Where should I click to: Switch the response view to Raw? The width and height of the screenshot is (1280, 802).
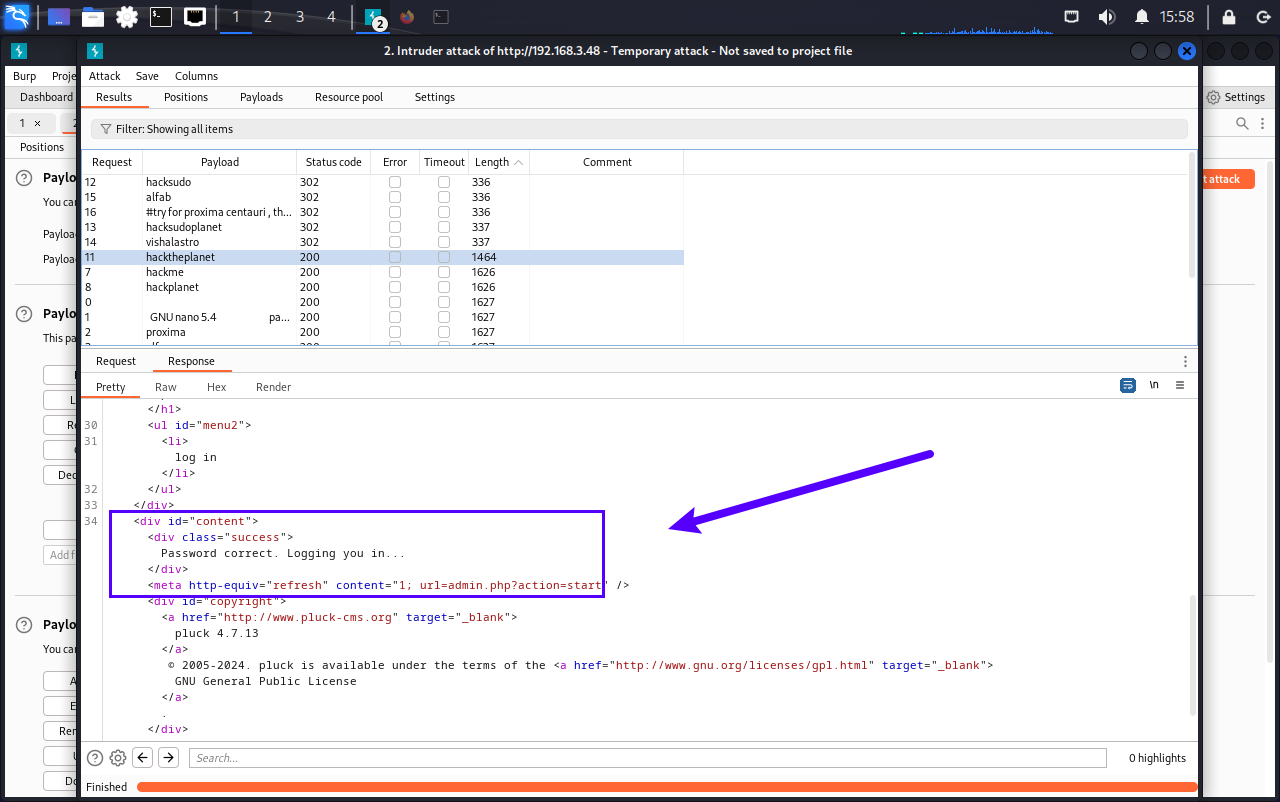166,387
